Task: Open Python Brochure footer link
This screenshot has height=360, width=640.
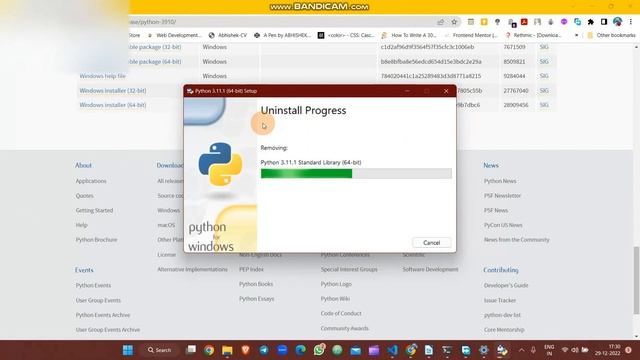Action: [96, 240]
